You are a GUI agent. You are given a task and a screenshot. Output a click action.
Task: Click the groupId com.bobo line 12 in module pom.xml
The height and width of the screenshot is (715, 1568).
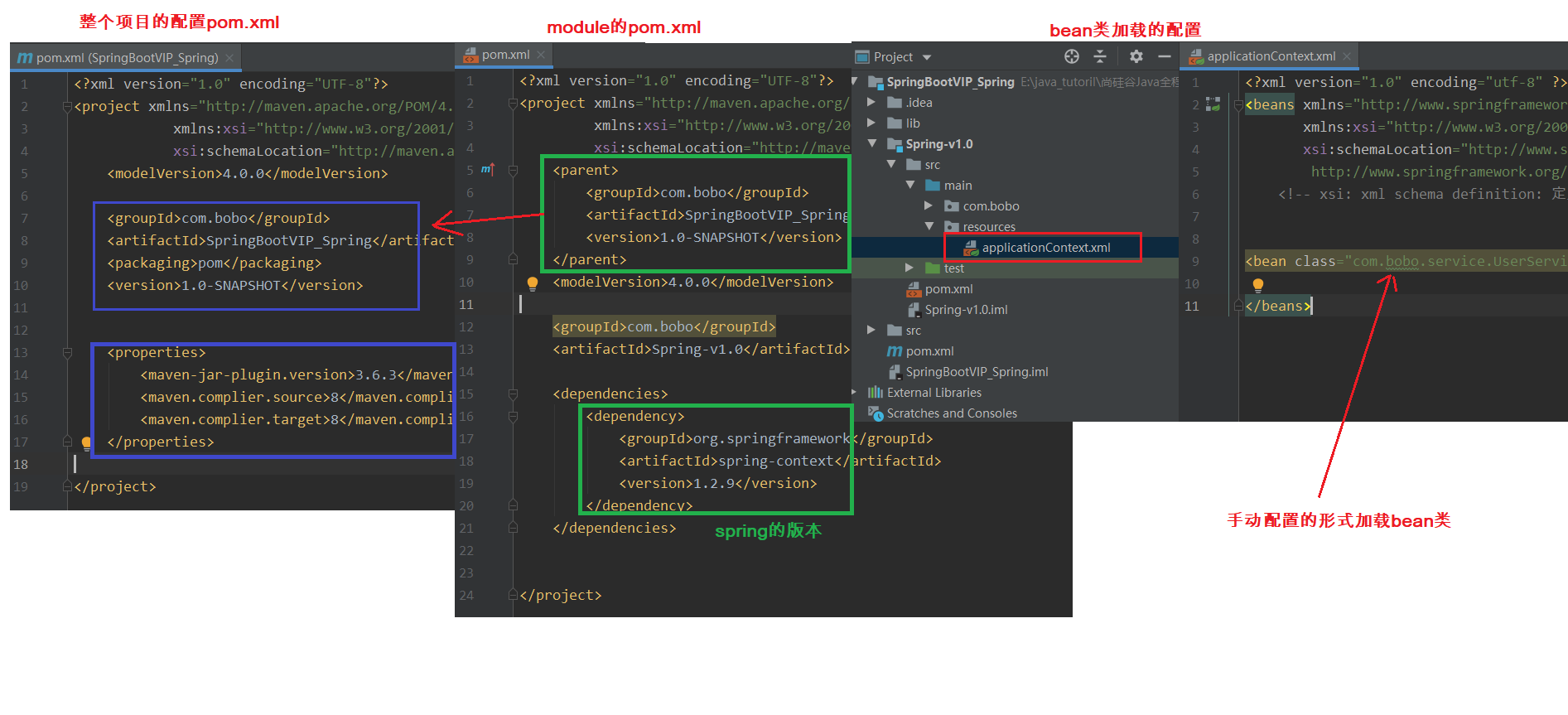click(x=664, y=326)
